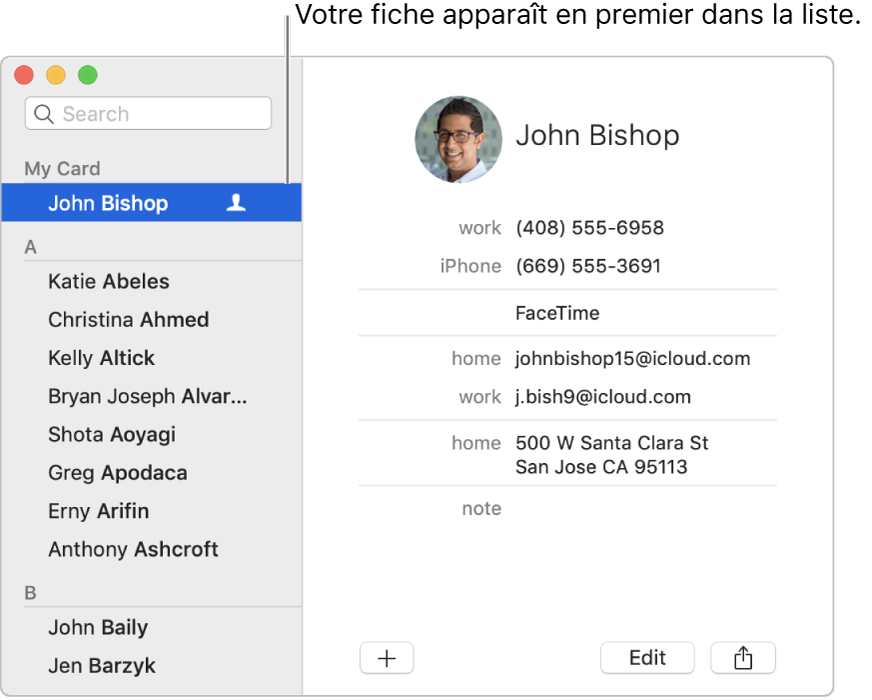This screenshot has height=700, width=872.
Task: Click the iPhone label
Action: 470,266
